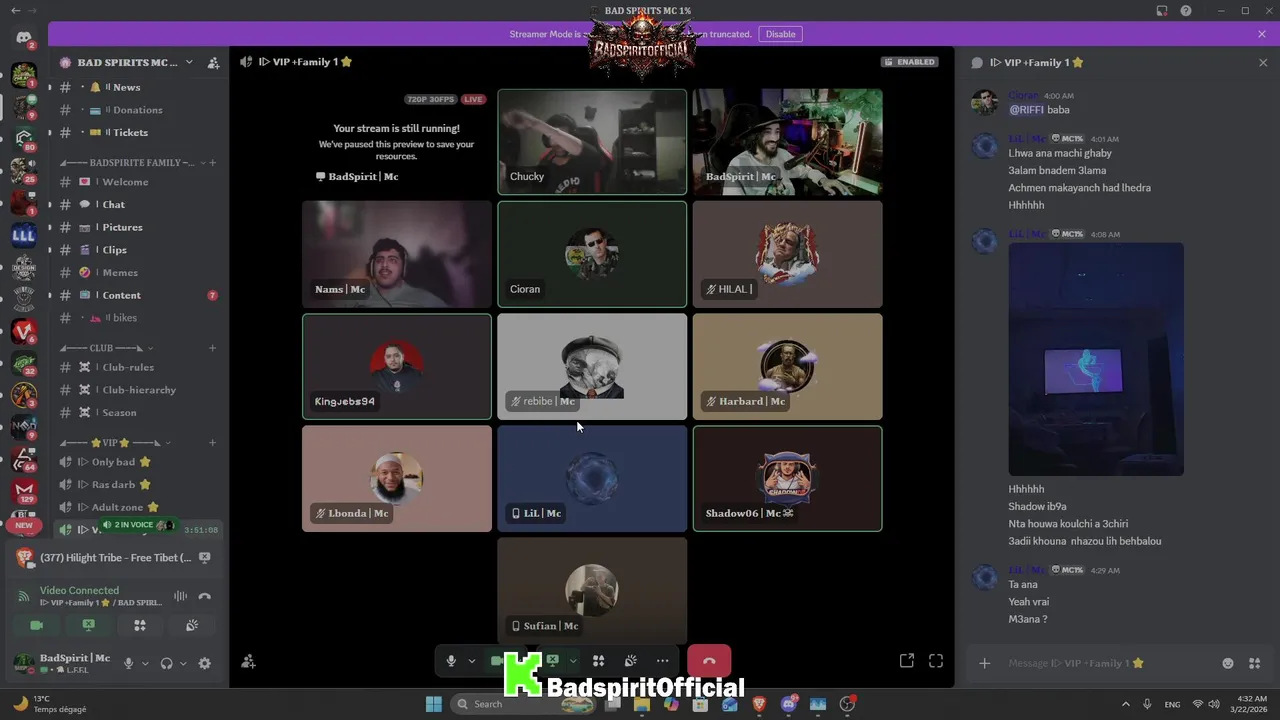The image size is (1280, 720).
Task: Open apps launcher in message box
Action: click(x=1255, y=663)
